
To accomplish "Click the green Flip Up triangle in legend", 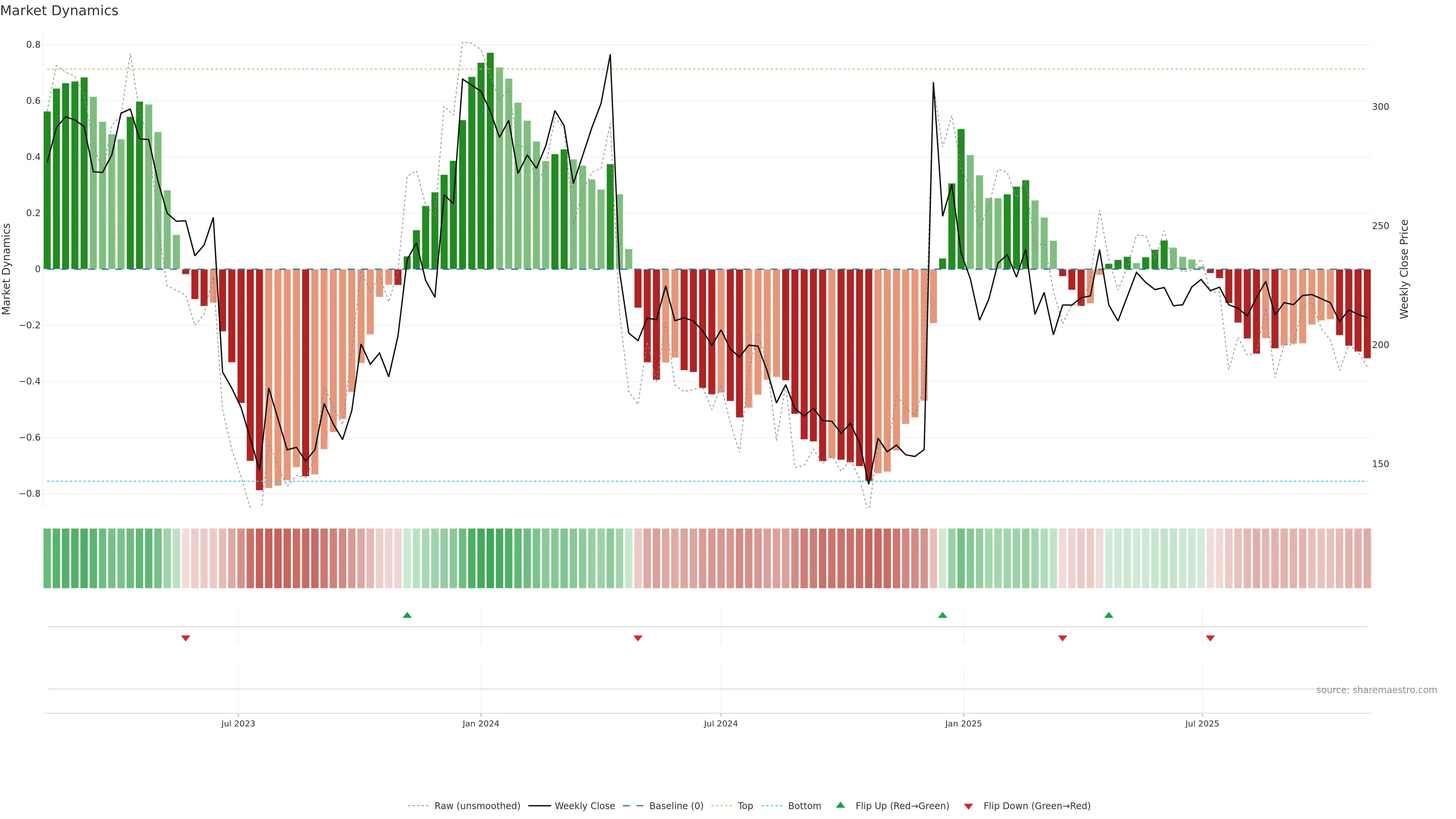I will coord(840,805).
